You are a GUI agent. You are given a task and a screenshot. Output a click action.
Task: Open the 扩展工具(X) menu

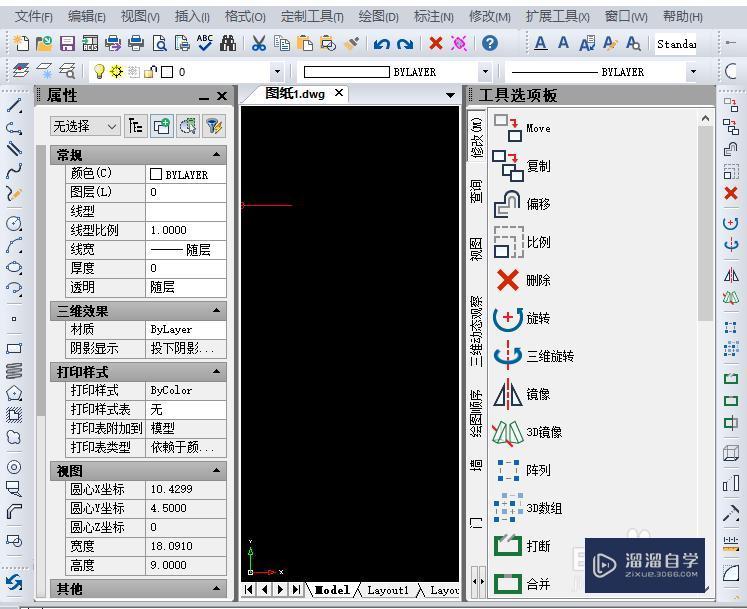click(557, 17)
